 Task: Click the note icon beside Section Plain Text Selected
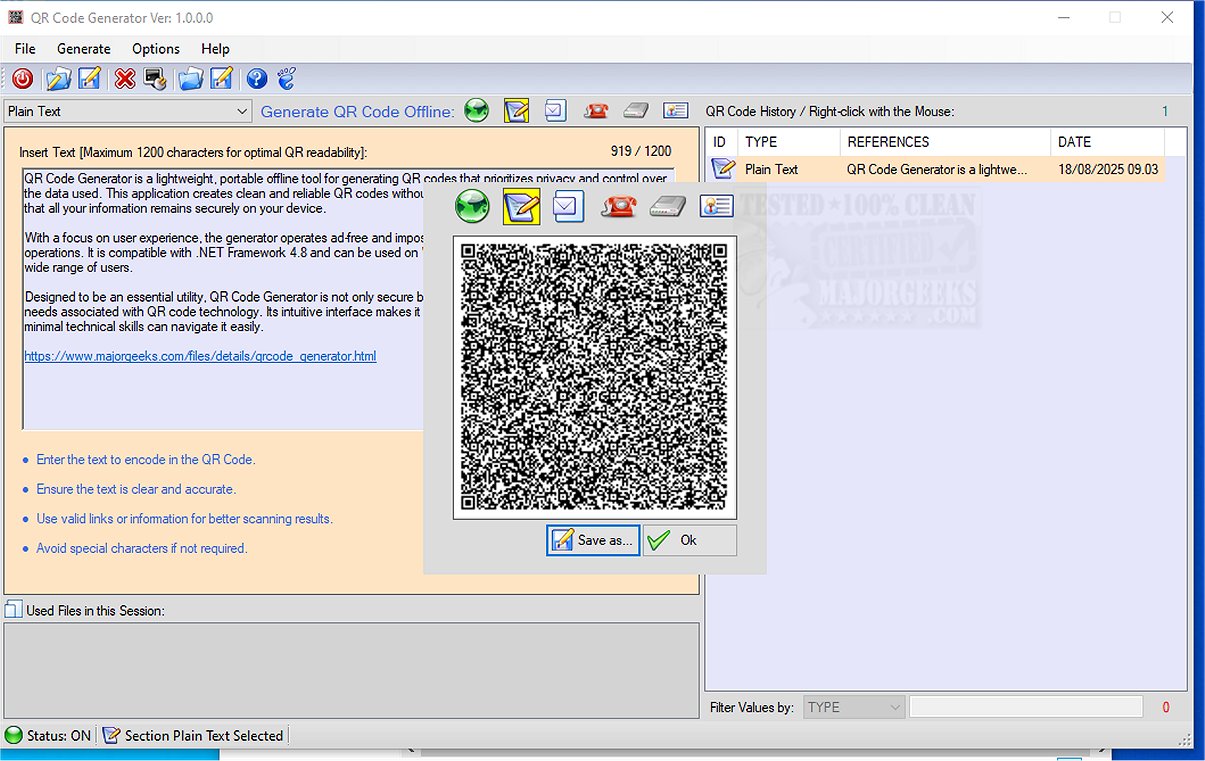tap(112, 735)
